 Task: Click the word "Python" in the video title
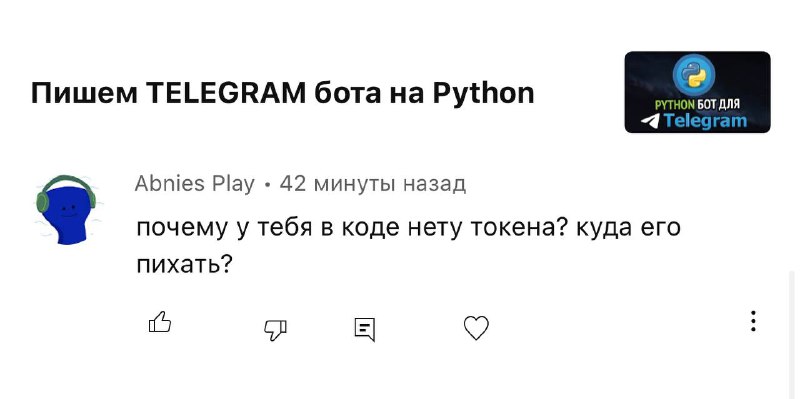pos(484,94)
